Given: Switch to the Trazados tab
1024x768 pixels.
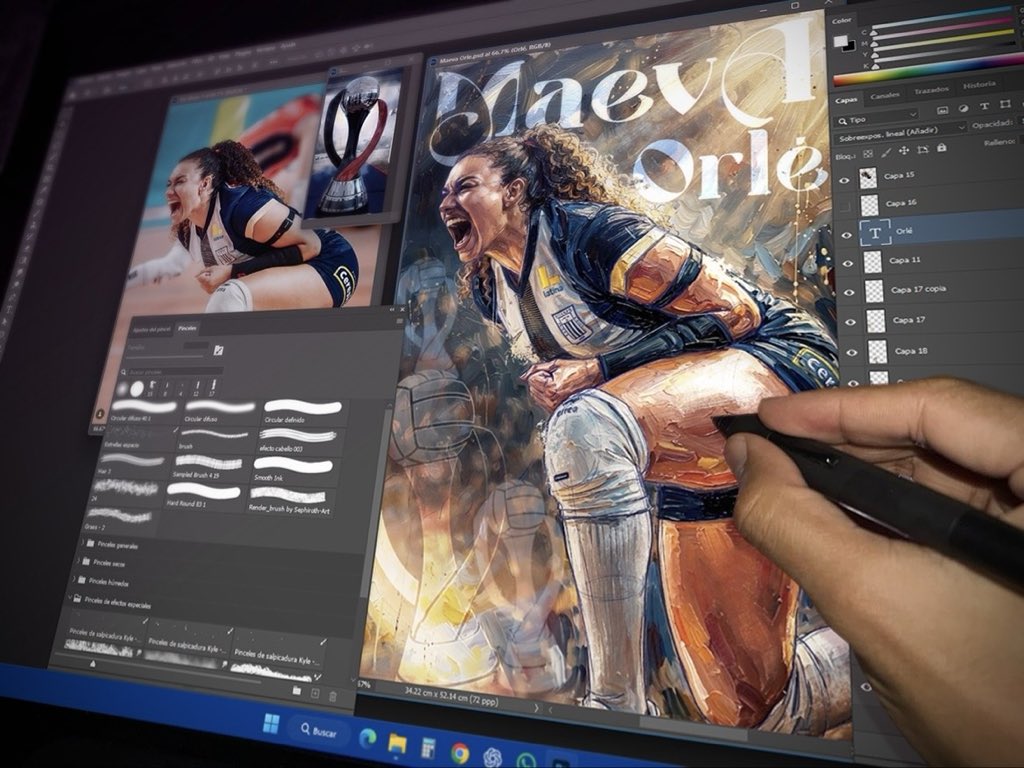Looking at the screenshot, I should pos(931,90).
